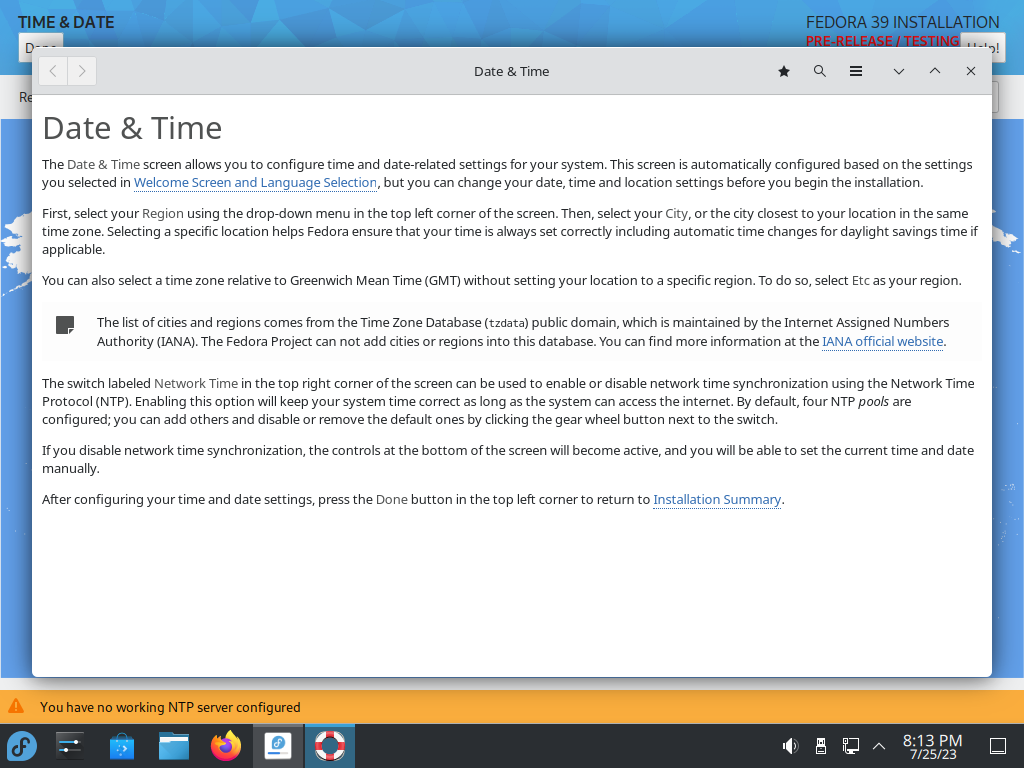Click the 'tzdata' monospace word
This screenshot has height=768, width=1024.
click(507, 323)
